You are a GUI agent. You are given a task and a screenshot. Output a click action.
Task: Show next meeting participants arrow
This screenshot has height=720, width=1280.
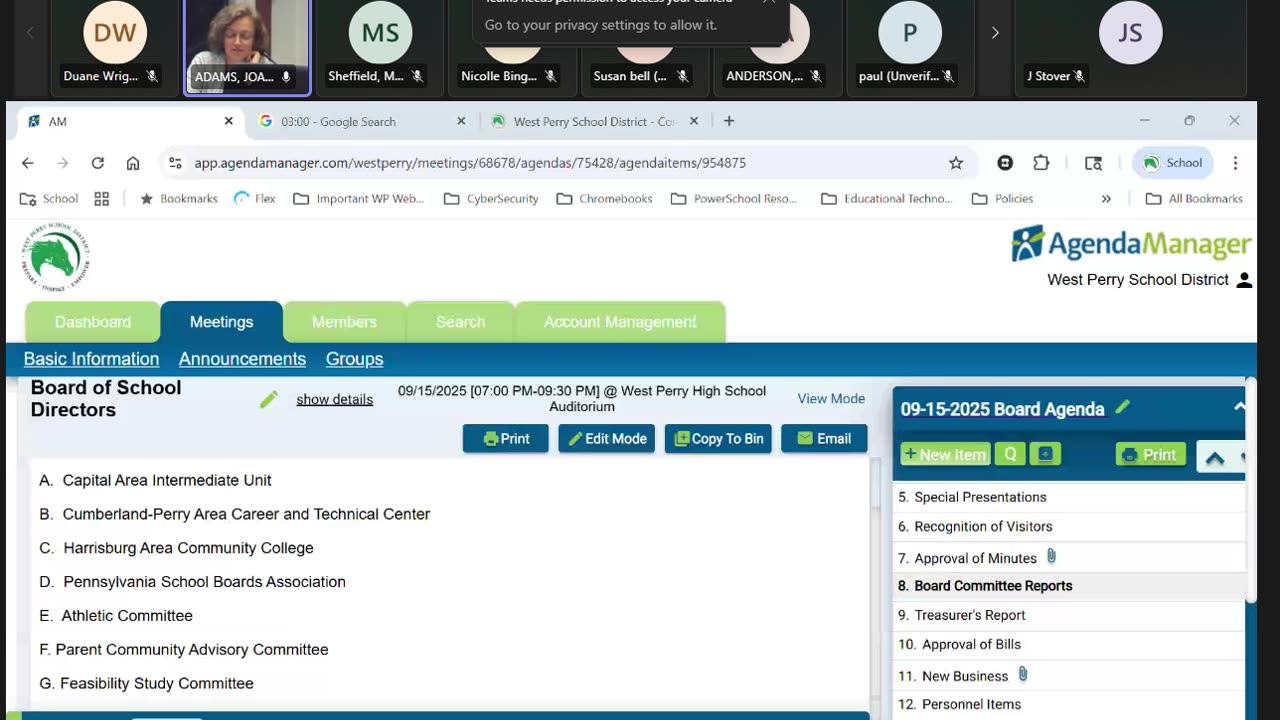coord(995,33)
